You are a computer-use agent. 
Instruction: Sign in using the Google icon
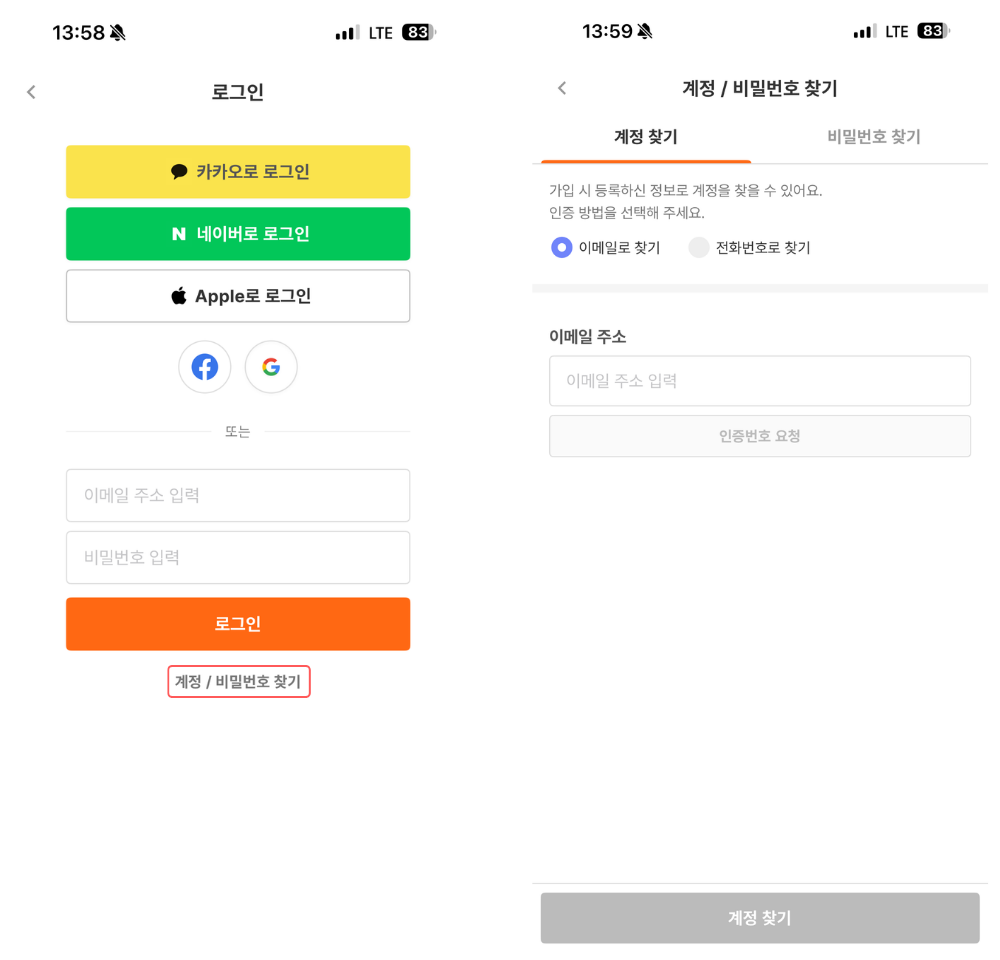tap(271, 367)
